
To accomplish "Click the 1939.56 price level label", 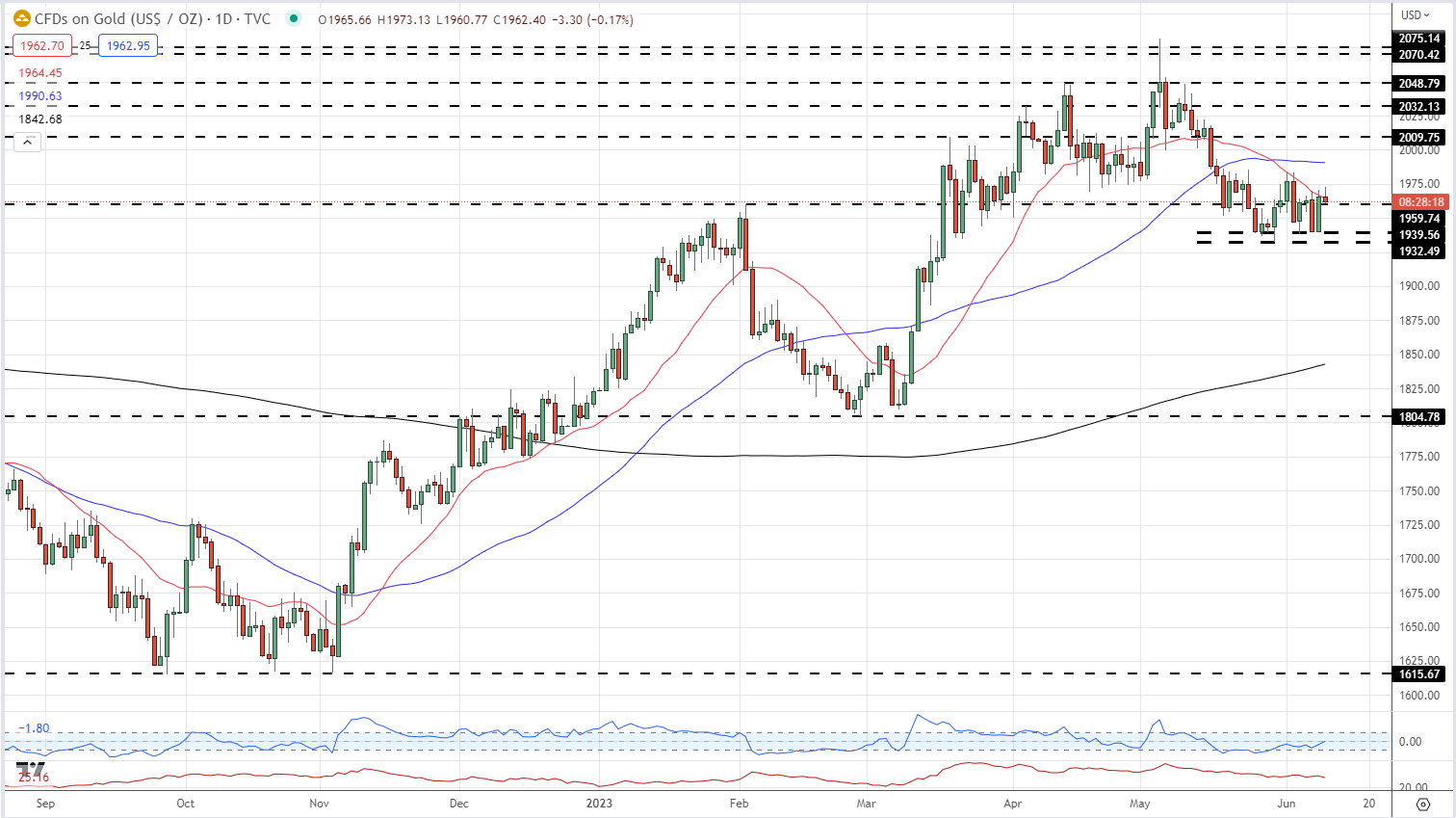I will click(x=1419, y=235).
